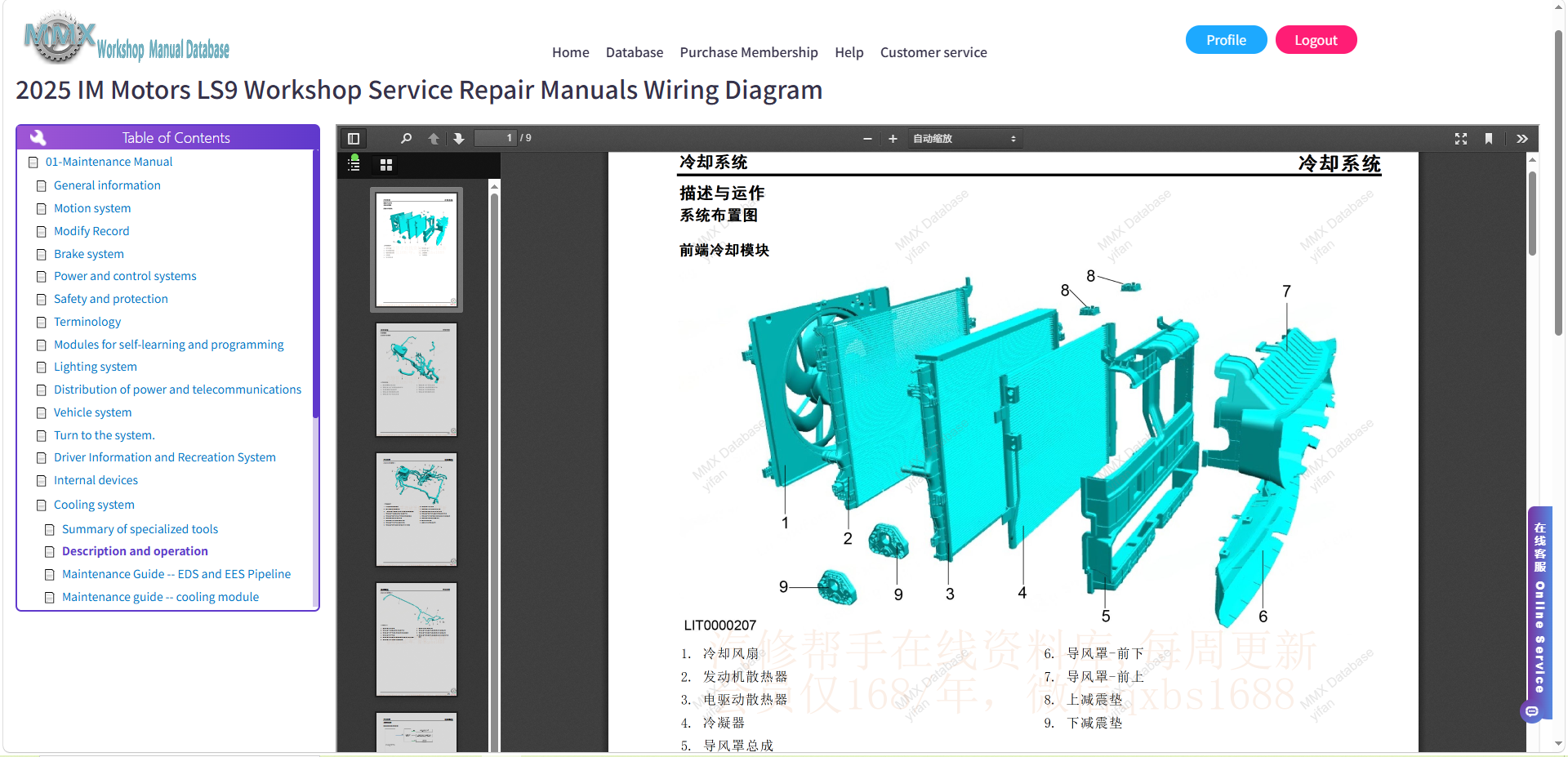Open Maintenance Guide -- EDS and EES Pipeline

tap(176, 574)
